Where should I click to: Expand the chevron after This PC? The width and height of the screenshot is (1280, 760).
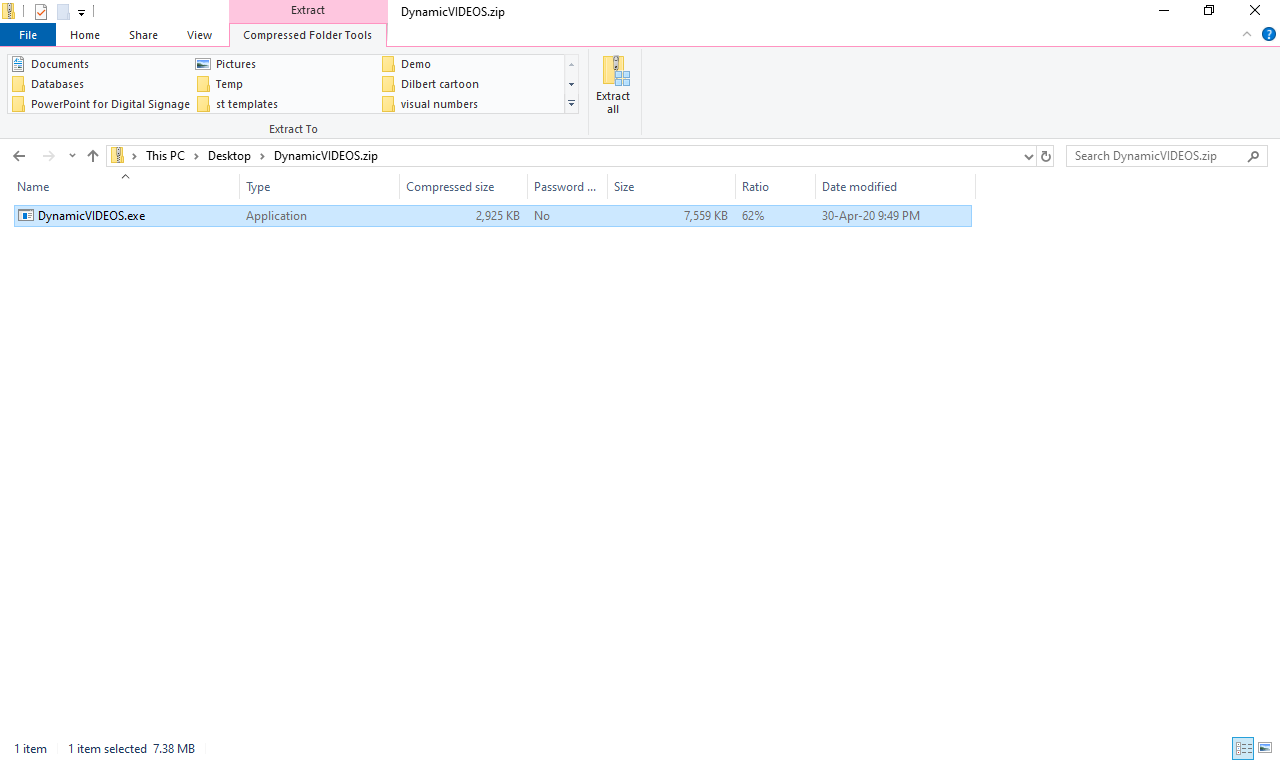197,156
